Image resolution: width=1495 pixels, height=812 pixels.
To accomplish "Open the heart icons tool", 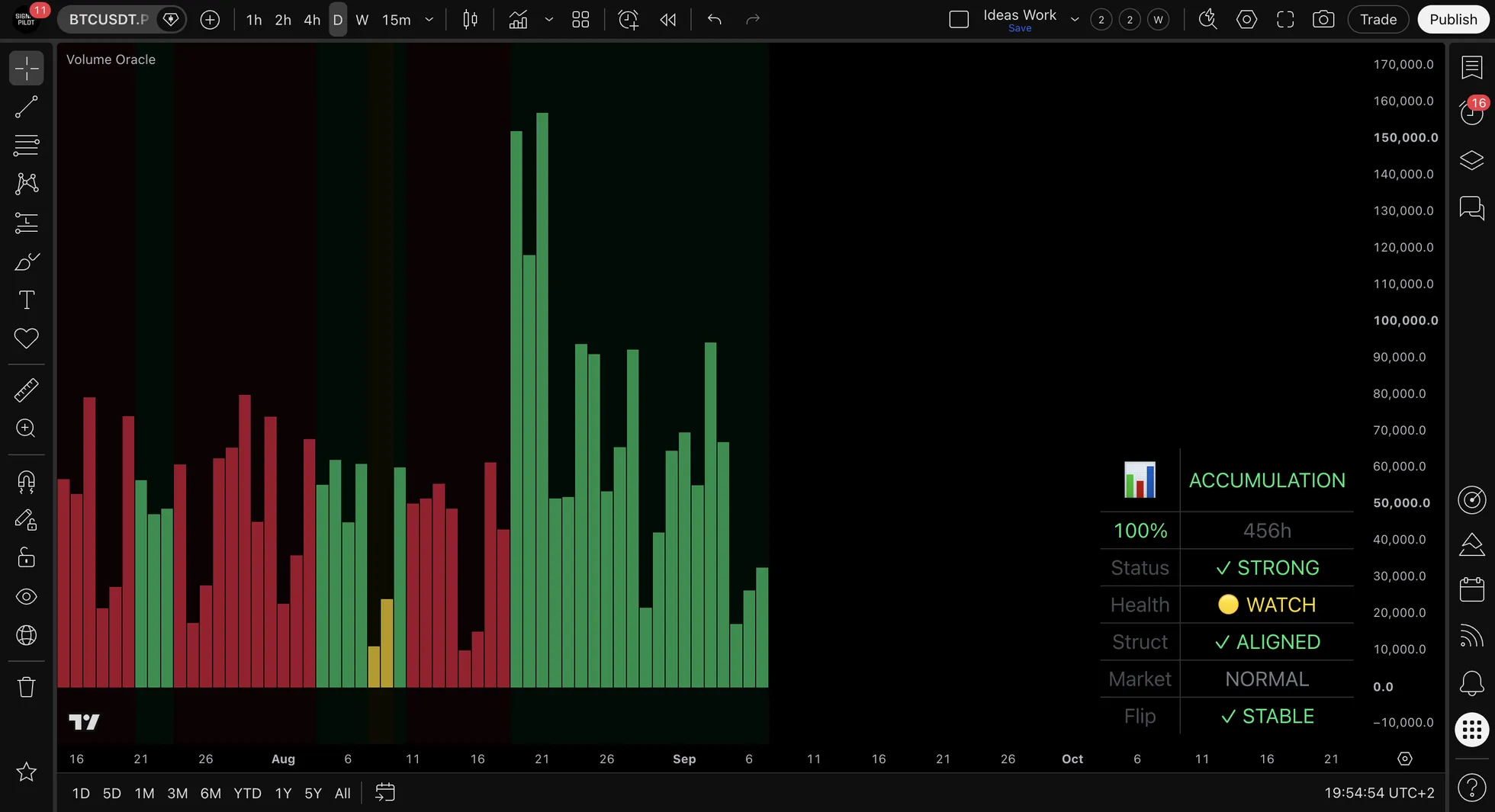I will click(x=27, y=338).
